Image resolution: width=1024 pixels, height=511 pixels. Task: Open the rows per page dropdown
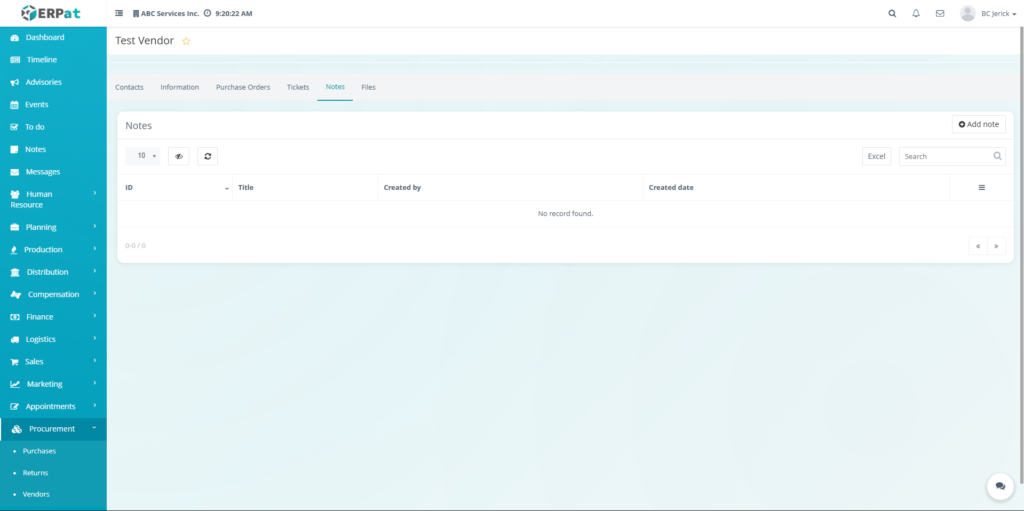(143, 156)
